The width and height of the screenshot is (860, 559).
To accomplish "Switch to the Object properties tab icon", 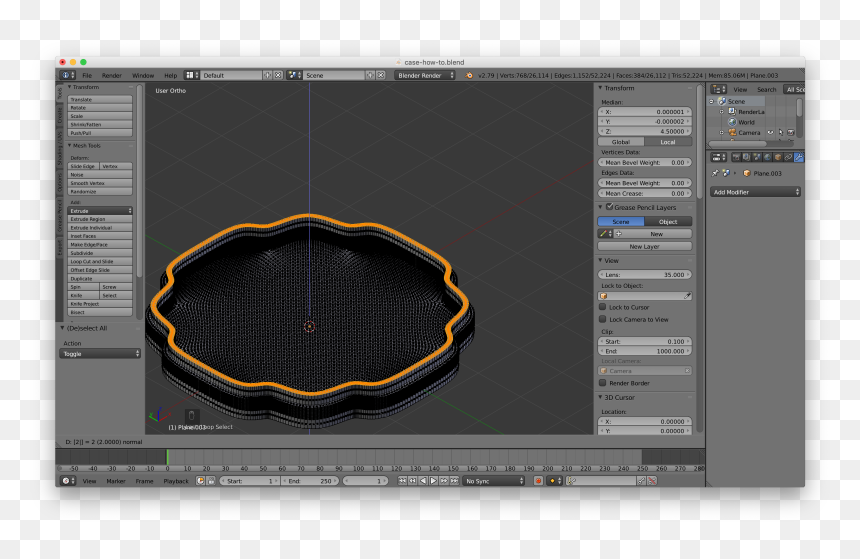I will (x=778, y=157).
